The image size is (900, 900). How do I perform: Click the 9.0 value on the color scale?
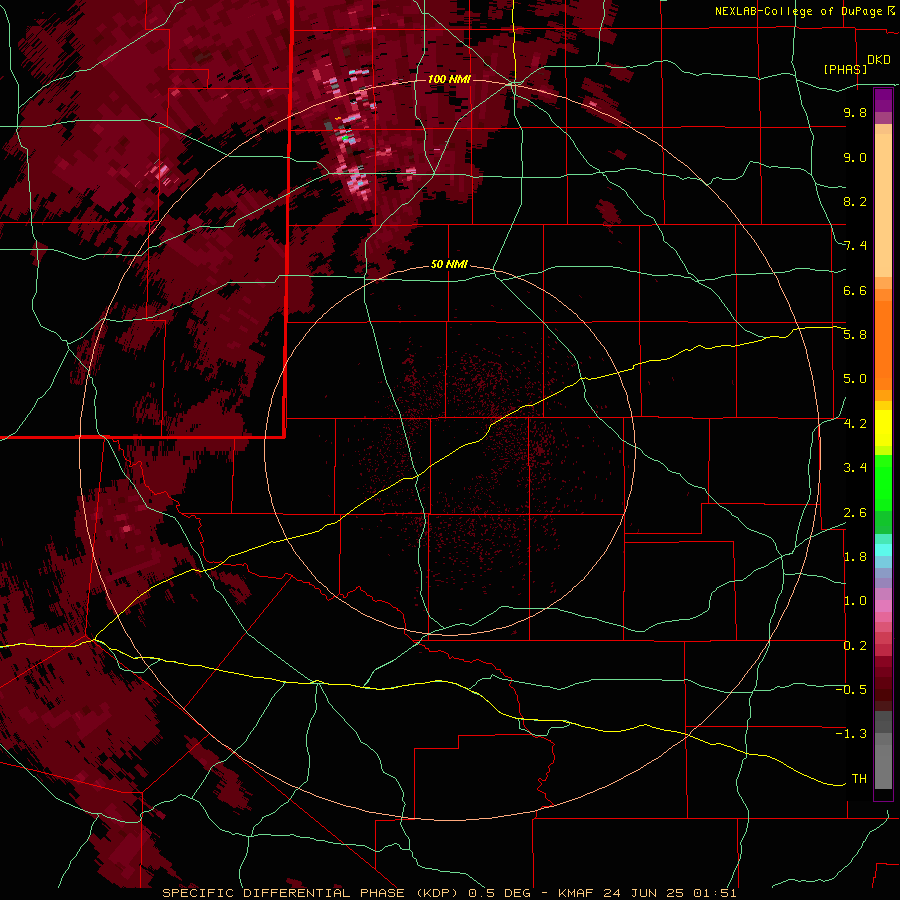(x=855, y=157)
